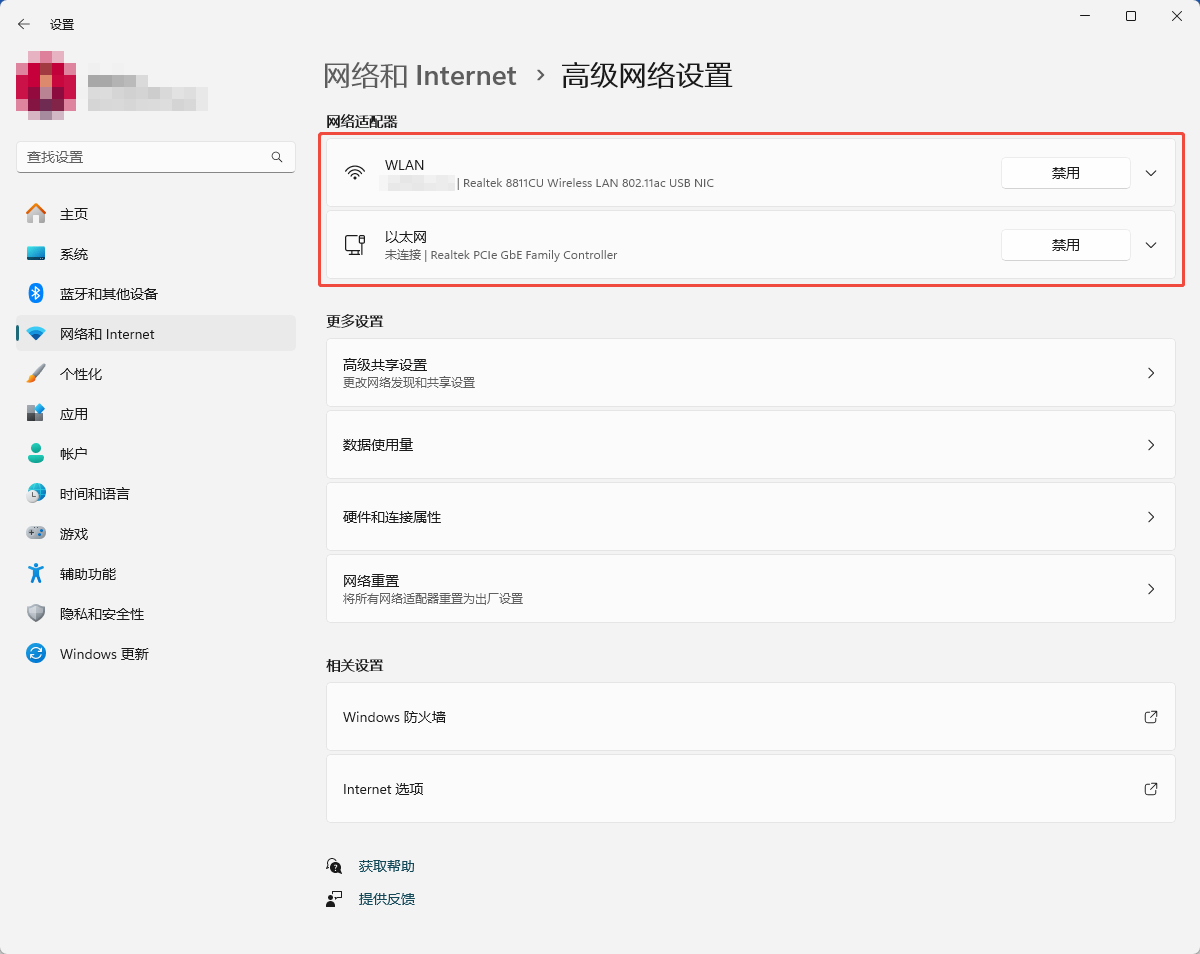Open 系统 settings section
This screenshot has width=1200, height=954.
(x=156, y=254)
